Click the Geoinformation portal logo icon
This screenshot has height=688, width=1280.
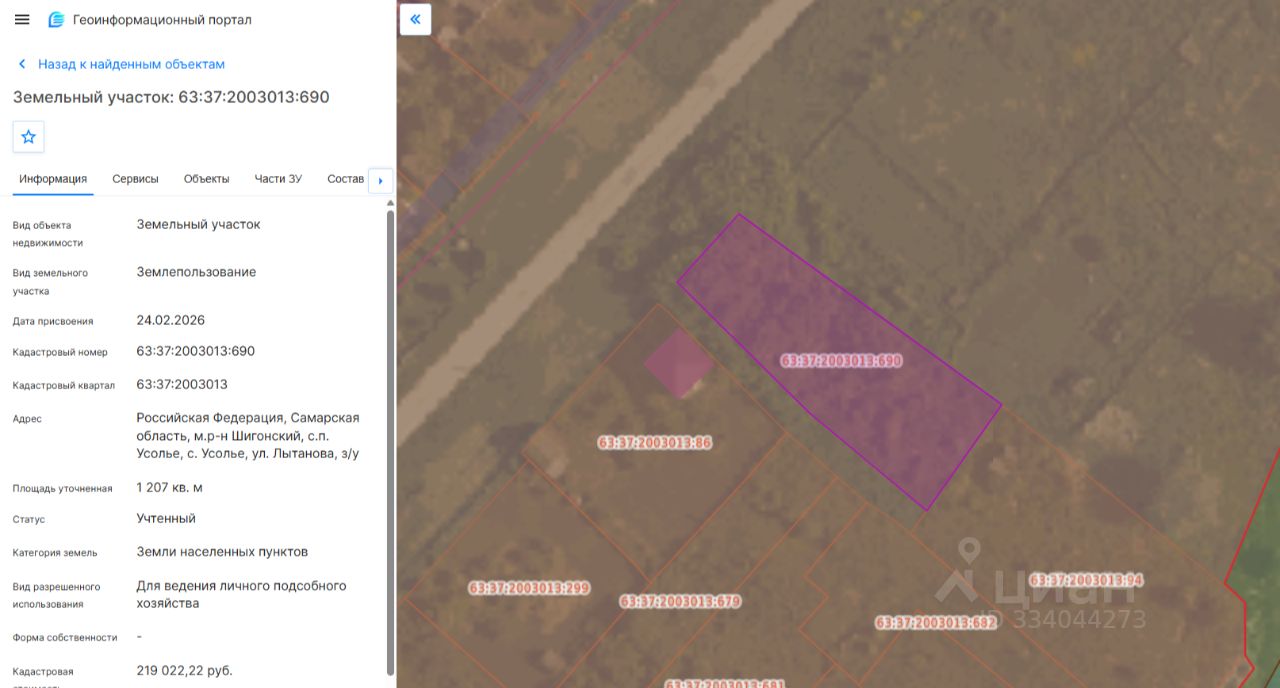tap(56, 20)
